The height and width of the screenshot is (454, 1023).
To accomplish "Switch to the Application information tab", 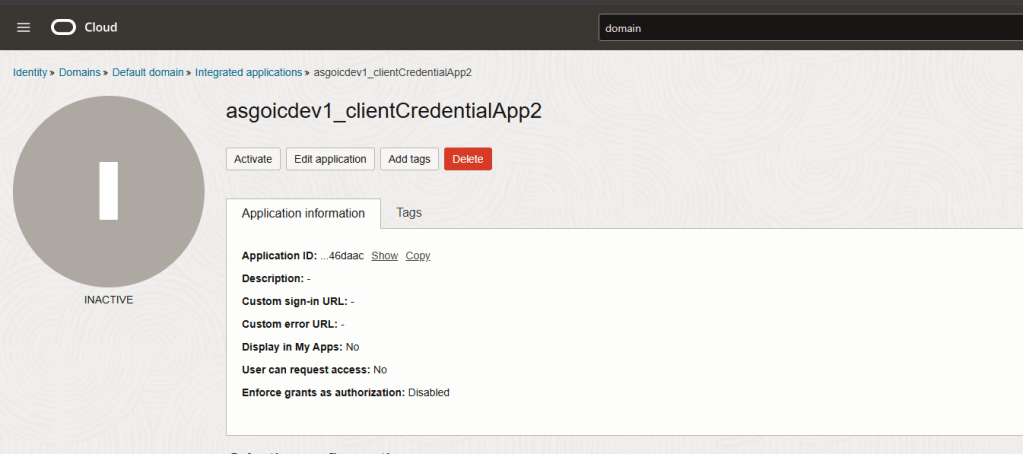I will tap(303, 213).
